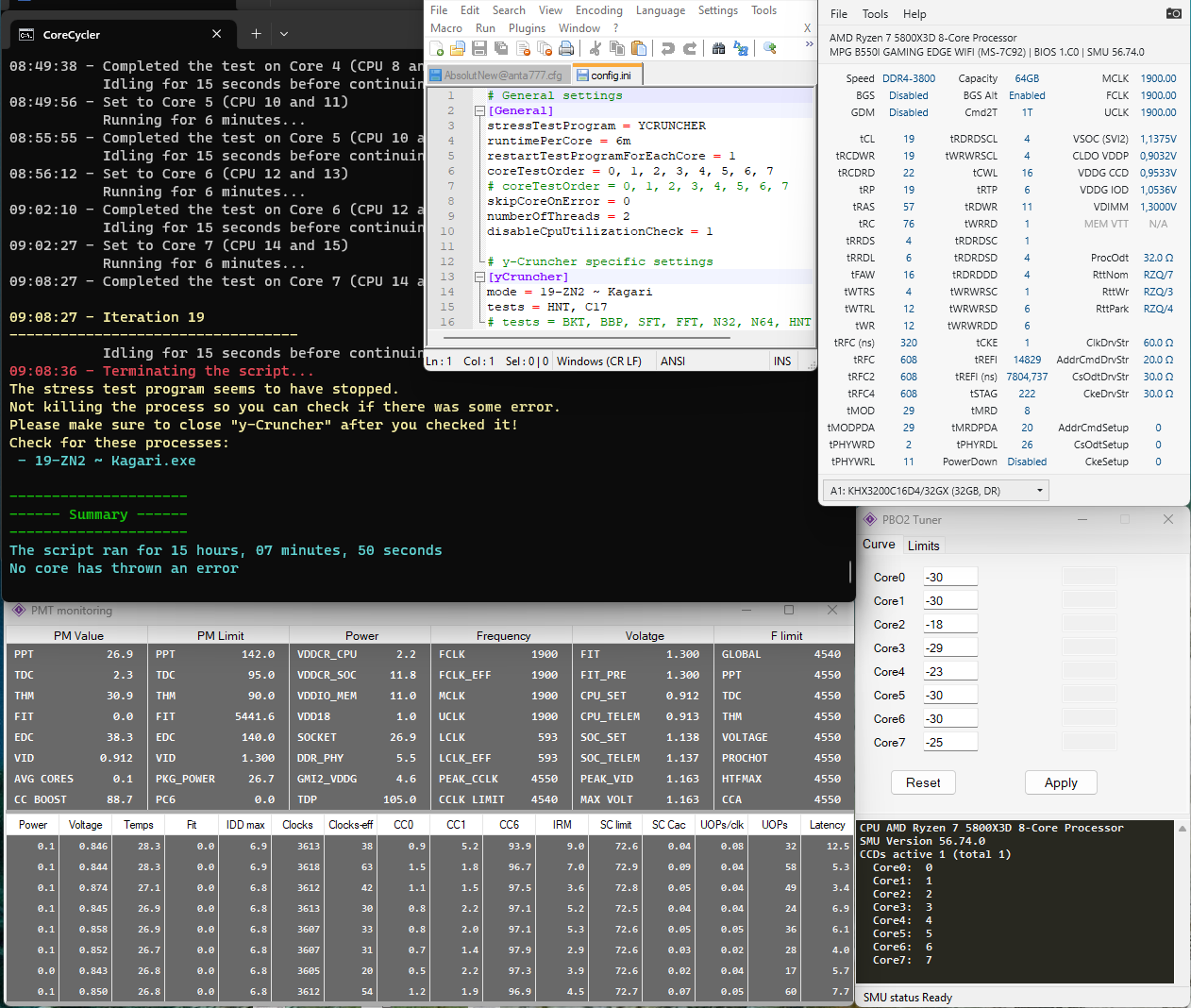Click the terminal window vertical scrollbar thumb

point(850,573)
